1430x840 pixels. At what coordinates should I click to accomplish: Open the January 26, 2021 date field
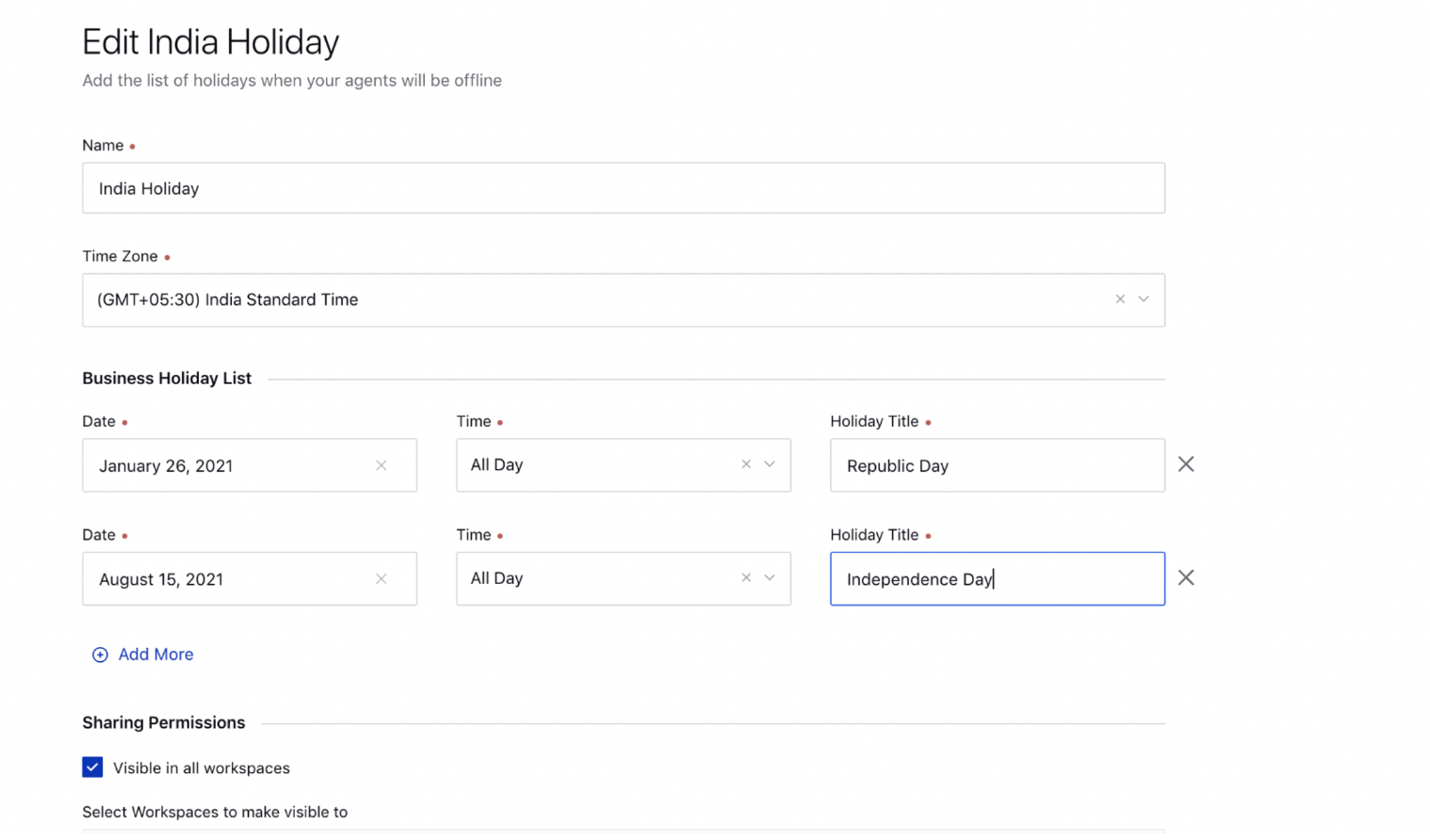pos(250,465)
